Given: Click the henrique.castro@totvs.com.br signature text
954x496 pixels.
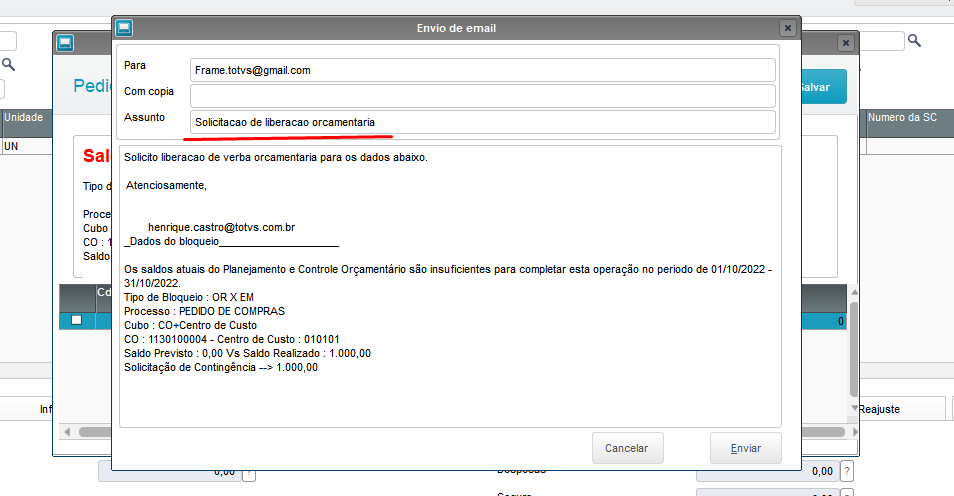Looking at the screenshot, I should (221, 227).
